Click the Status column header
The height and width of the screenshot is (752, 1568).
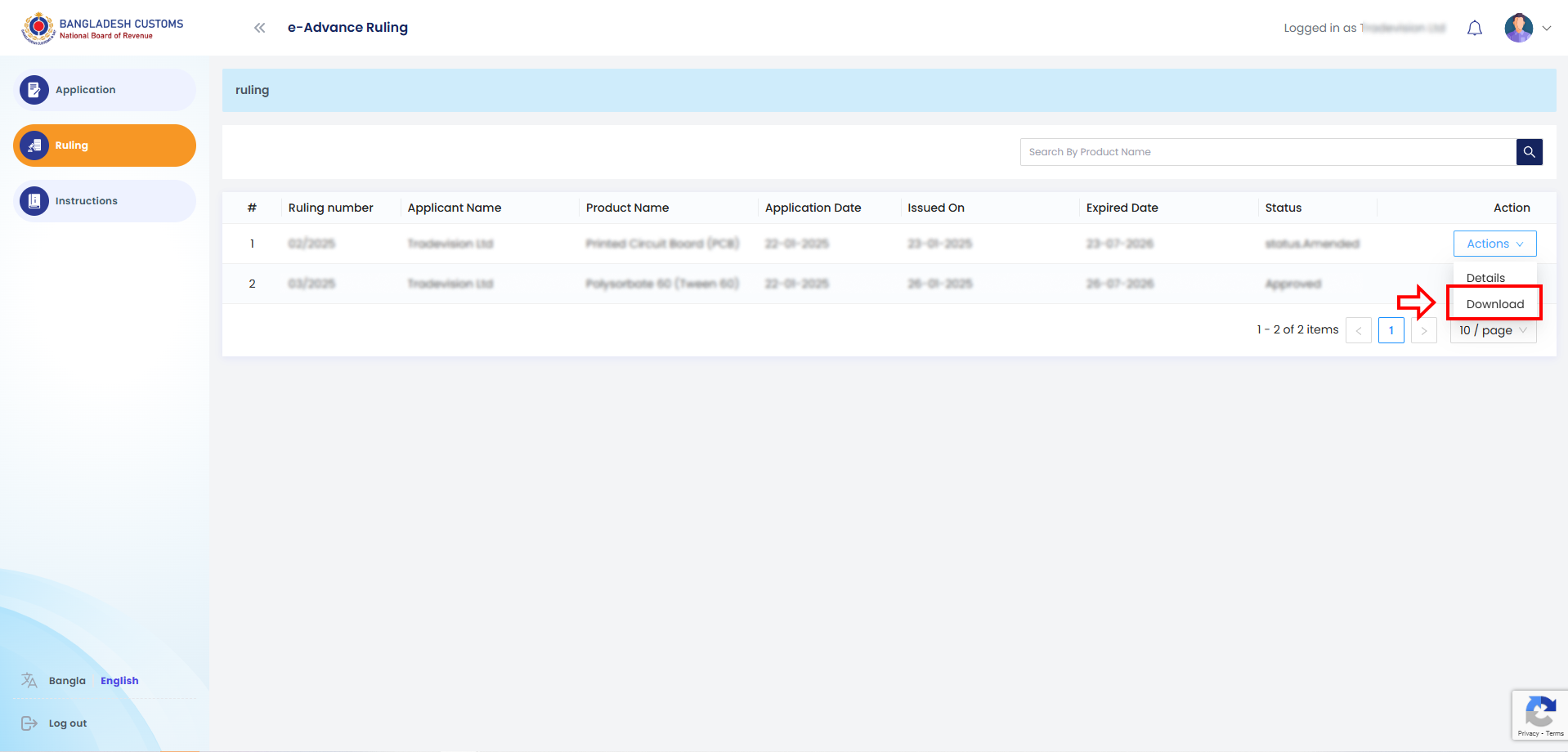[x=1284, y=208]
